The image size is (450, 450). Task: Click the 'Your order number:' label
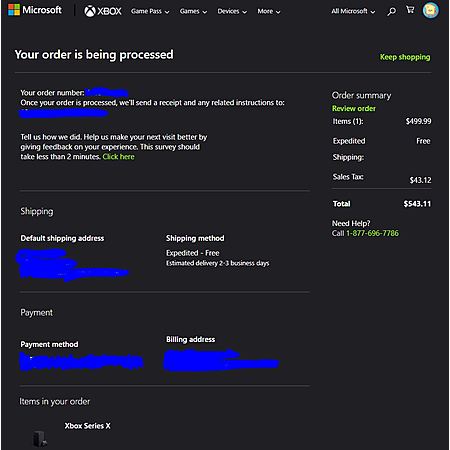tap(52, 93)
